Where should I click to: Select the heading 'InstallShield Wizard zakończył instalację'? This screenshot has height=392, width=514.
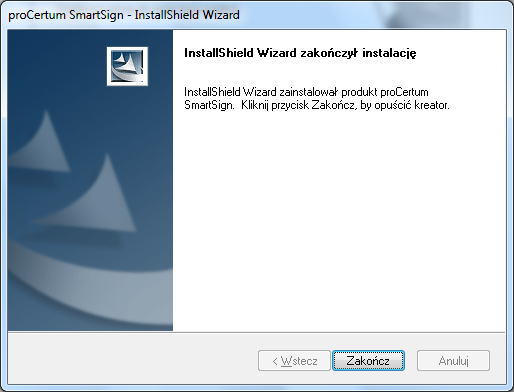coord(300,53)
